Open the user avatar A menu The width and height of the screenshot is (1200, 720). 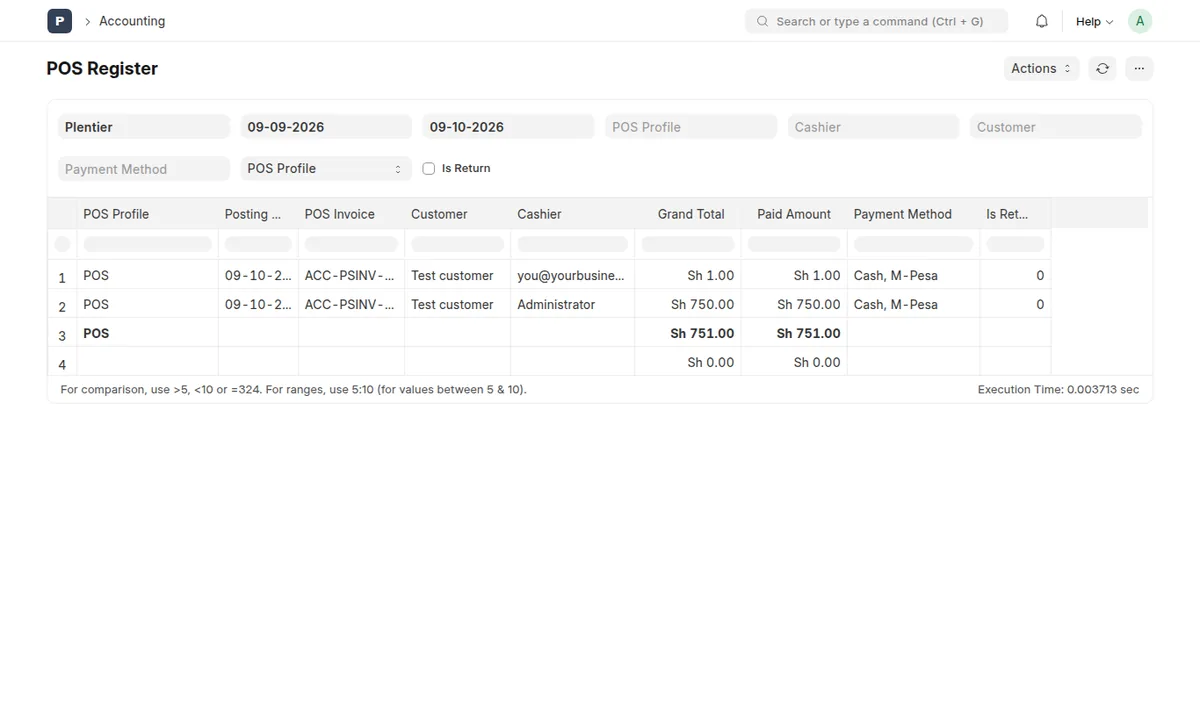tap(1140, 21)
